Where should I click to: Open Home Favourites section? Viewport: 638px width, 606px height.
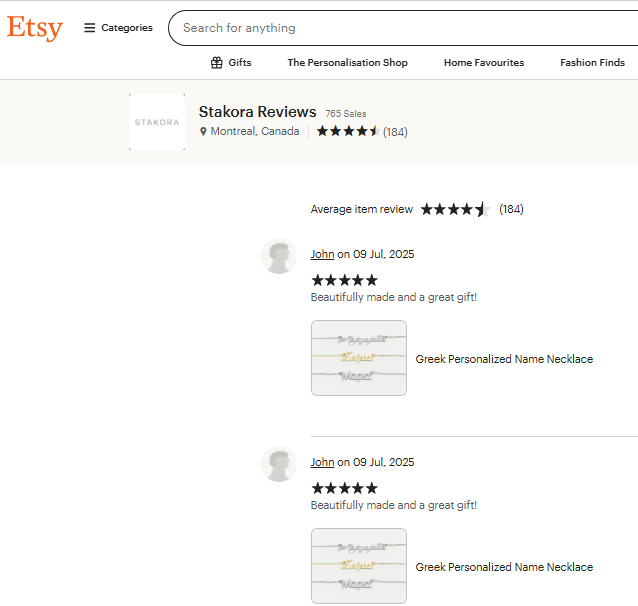tap(484, 63)
